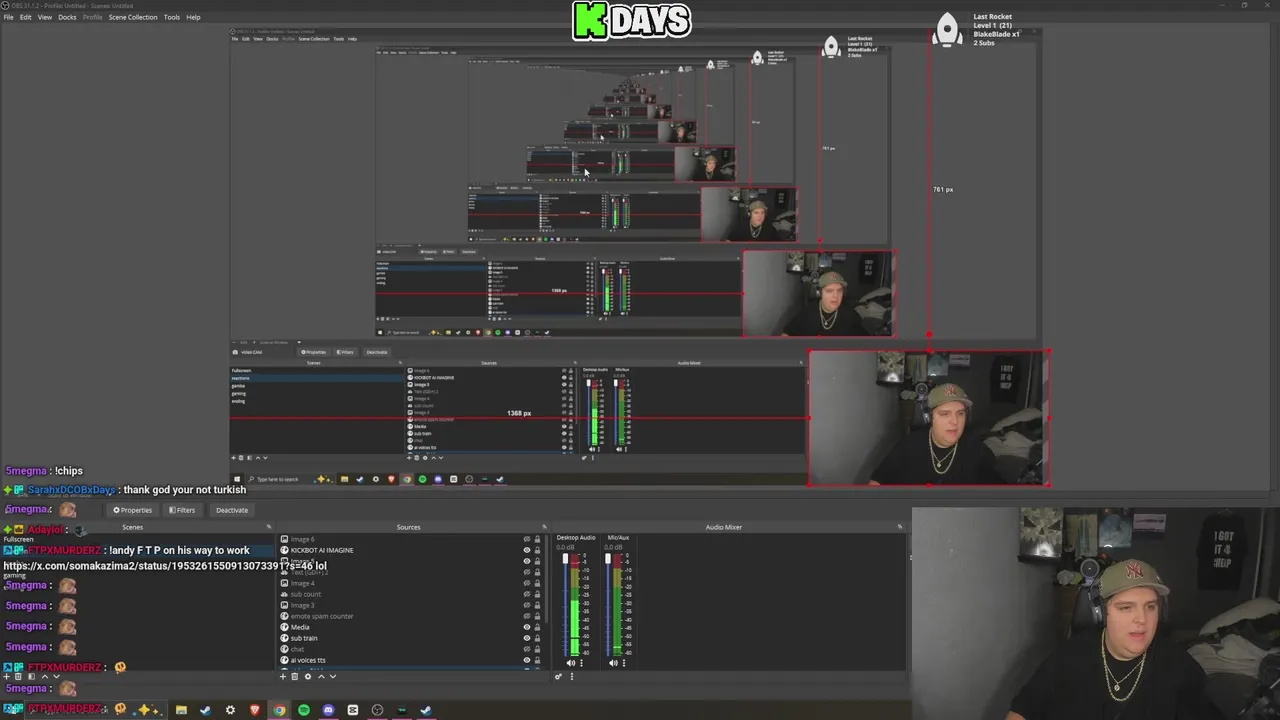Open Desktop Audio three-dot options menu

(581, 663)
